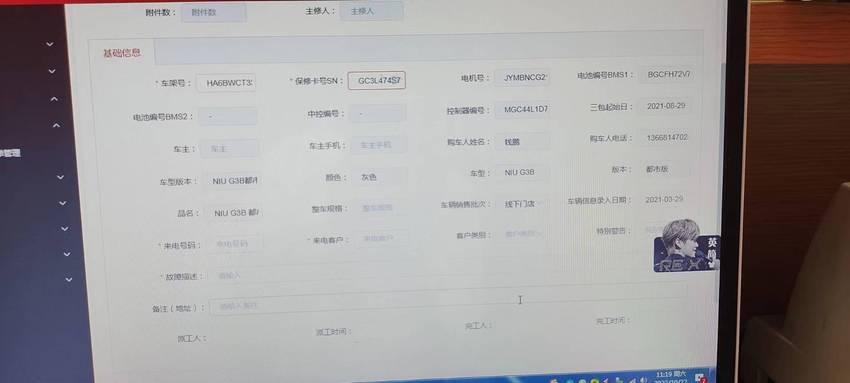Open the Windows notification center icon
The image size is (850, 383).
(700, 378)
